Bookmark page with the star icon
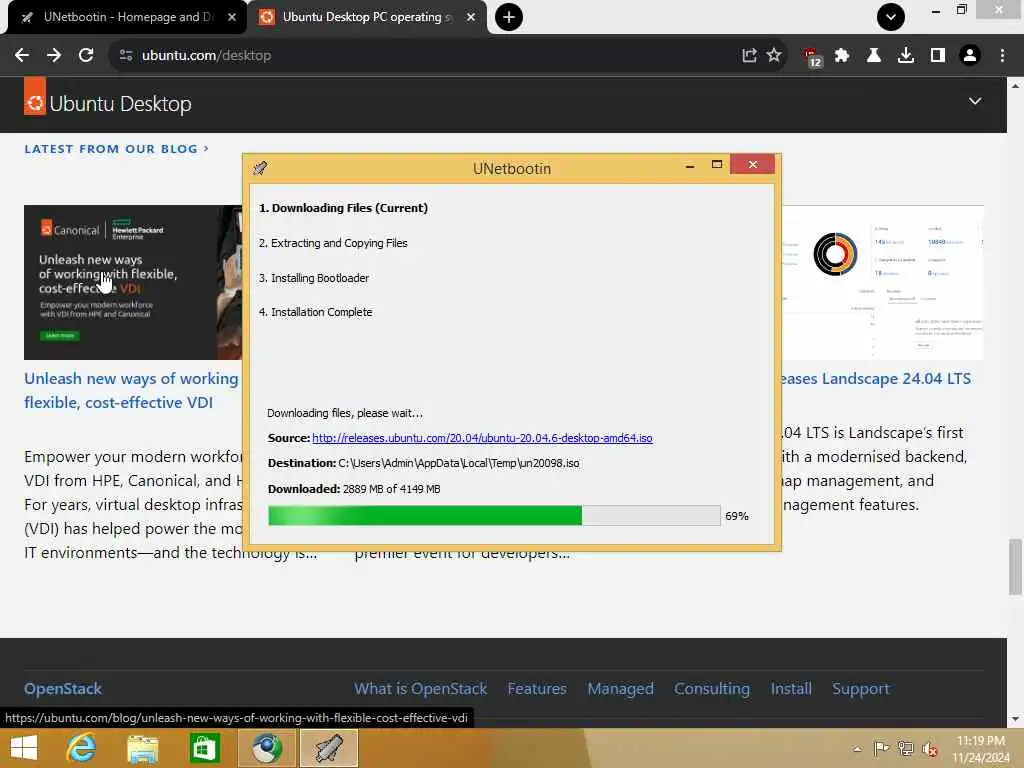 point(774,56)
